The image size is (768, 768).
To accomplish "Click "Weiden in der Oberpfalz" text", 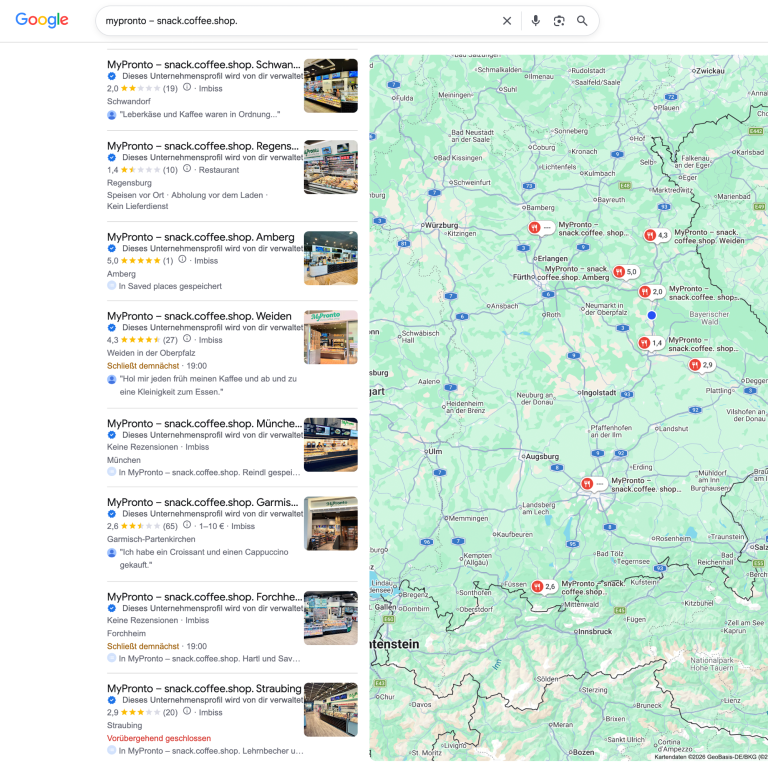I will coord(151,353).
